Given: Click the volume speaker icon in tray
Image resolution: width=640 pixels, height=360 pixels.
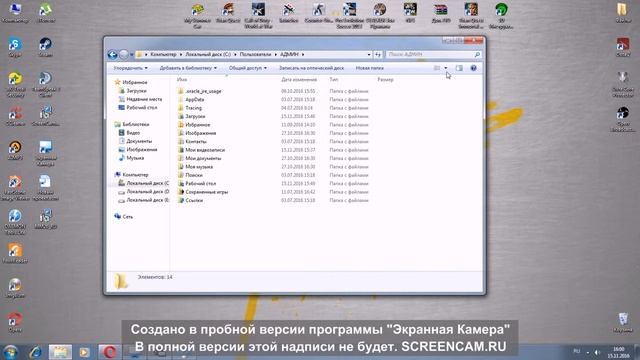Looking at the screenshot, I should coord(597,351).
